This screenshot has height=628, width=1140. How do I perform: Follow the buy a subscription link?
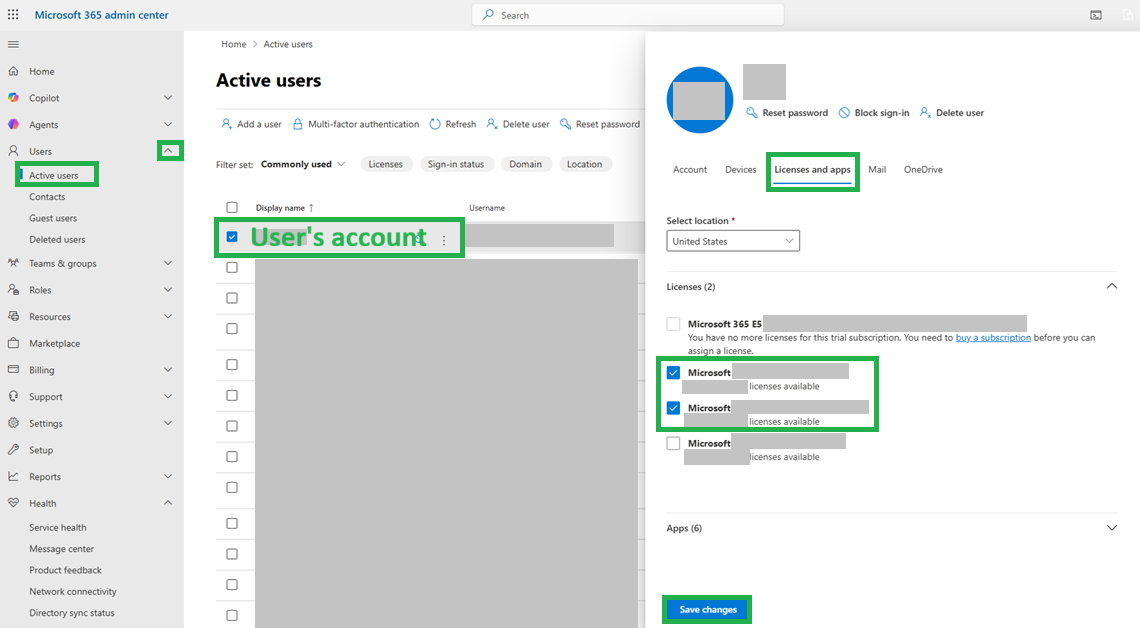pos(992,337)
